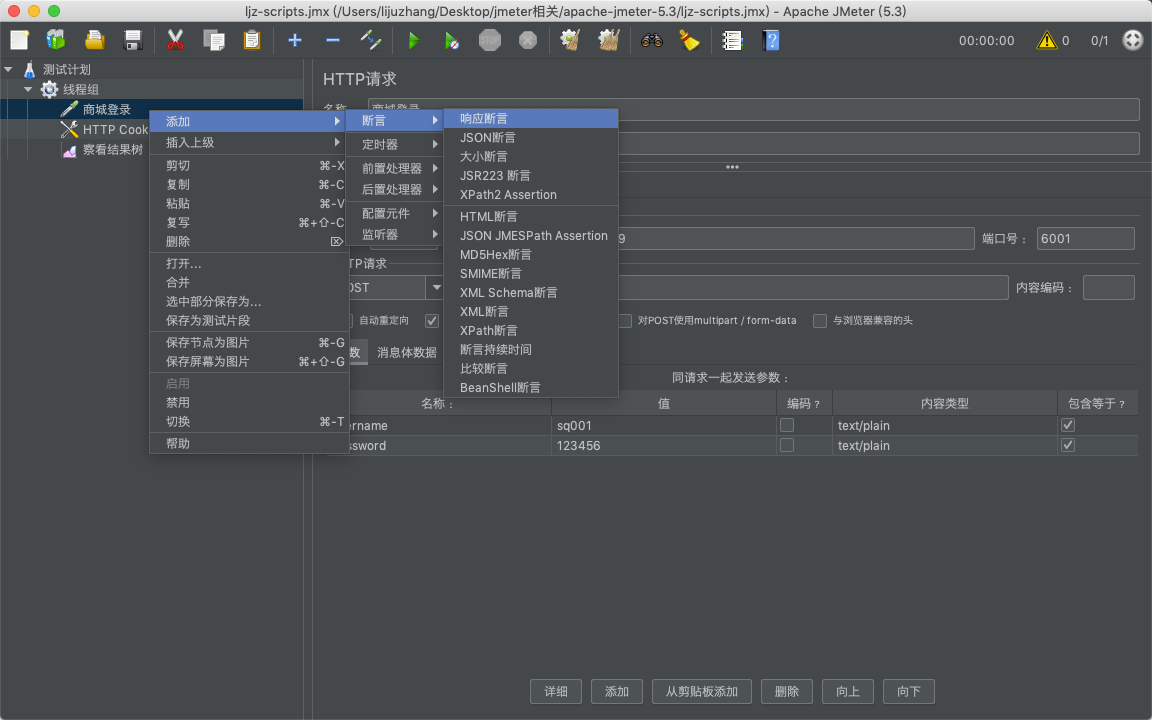Screen dimensions: 1152x720
Task: Click the 从剪贴板添加 button
Action: [702, 691]
